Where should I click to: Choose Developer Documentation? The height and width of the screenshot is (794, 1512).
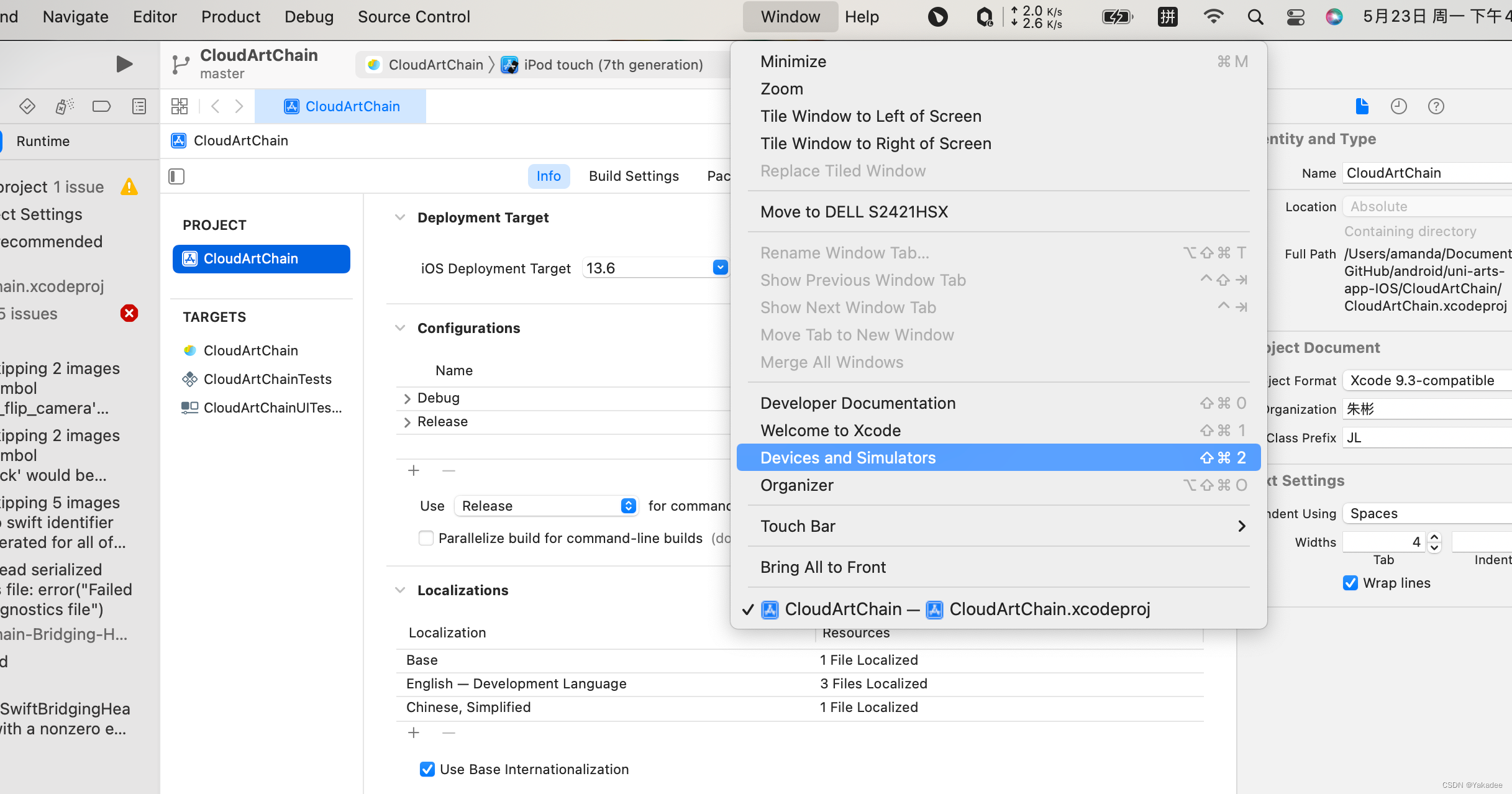pos(998,403)
